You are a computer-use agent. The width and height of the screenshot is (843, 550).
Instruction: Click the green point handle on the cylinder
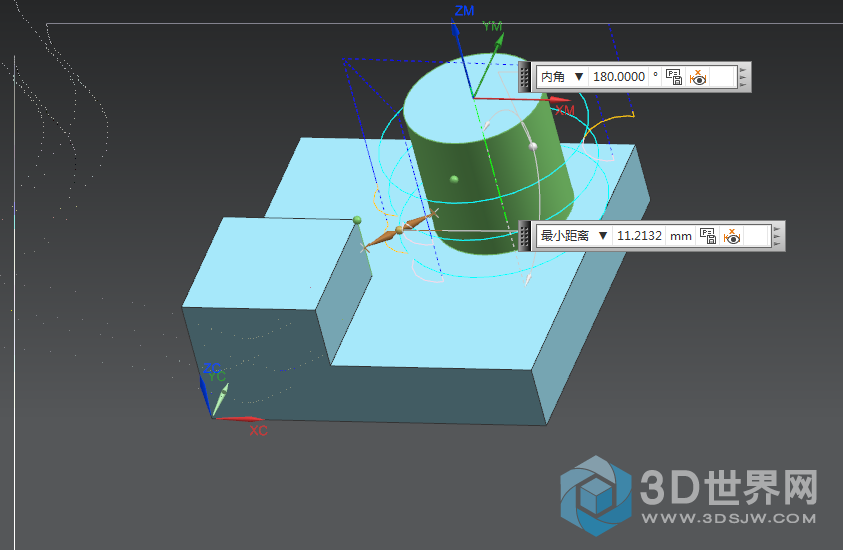(x=454, y=179)
